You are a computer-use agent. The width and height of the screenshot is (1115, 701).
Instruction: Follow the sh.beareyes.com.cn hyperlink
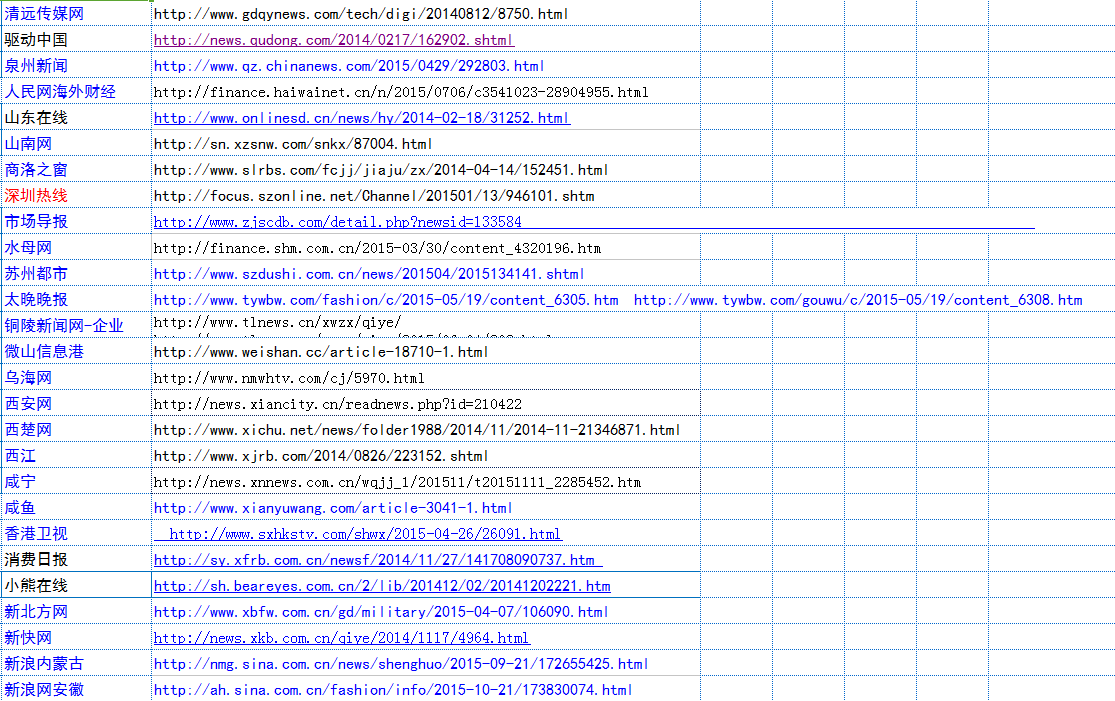point(382,586)
